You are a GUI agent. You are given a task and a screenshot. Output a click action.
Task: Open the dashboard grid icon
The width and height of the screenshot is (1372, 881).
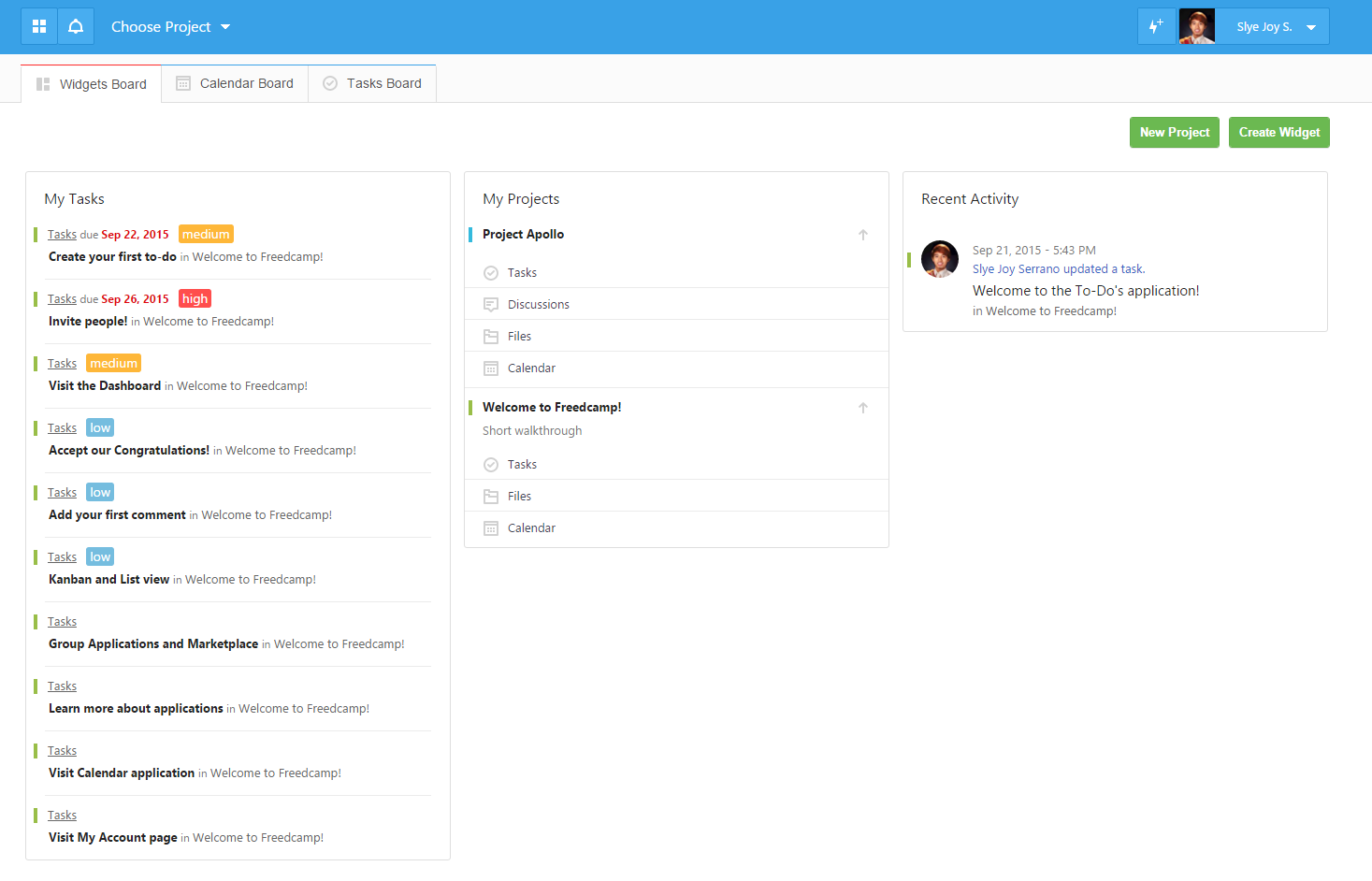pos(39,26)
